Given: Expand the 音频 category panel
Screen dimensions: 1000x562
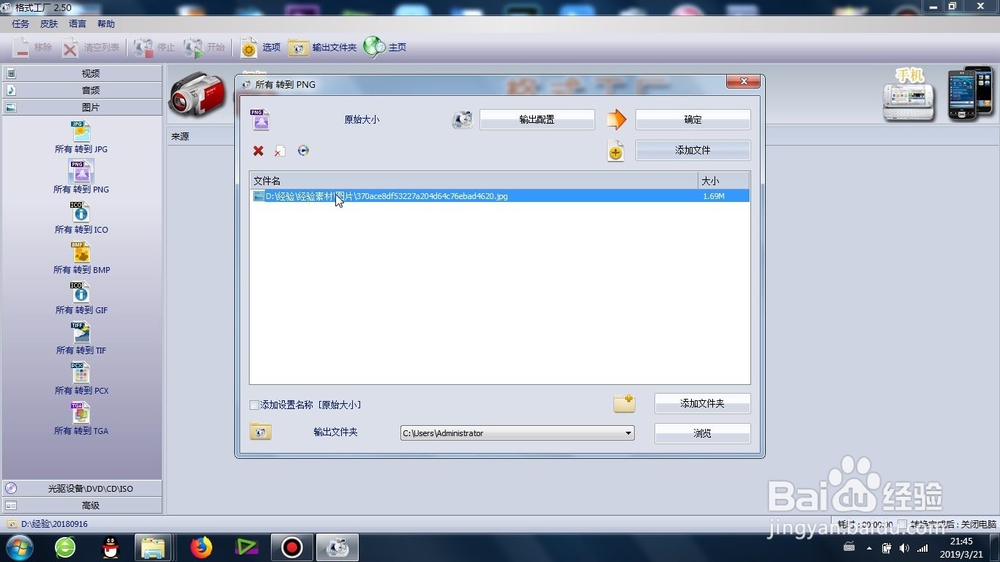Looking at the screenshot, I should tap(82, 90).
